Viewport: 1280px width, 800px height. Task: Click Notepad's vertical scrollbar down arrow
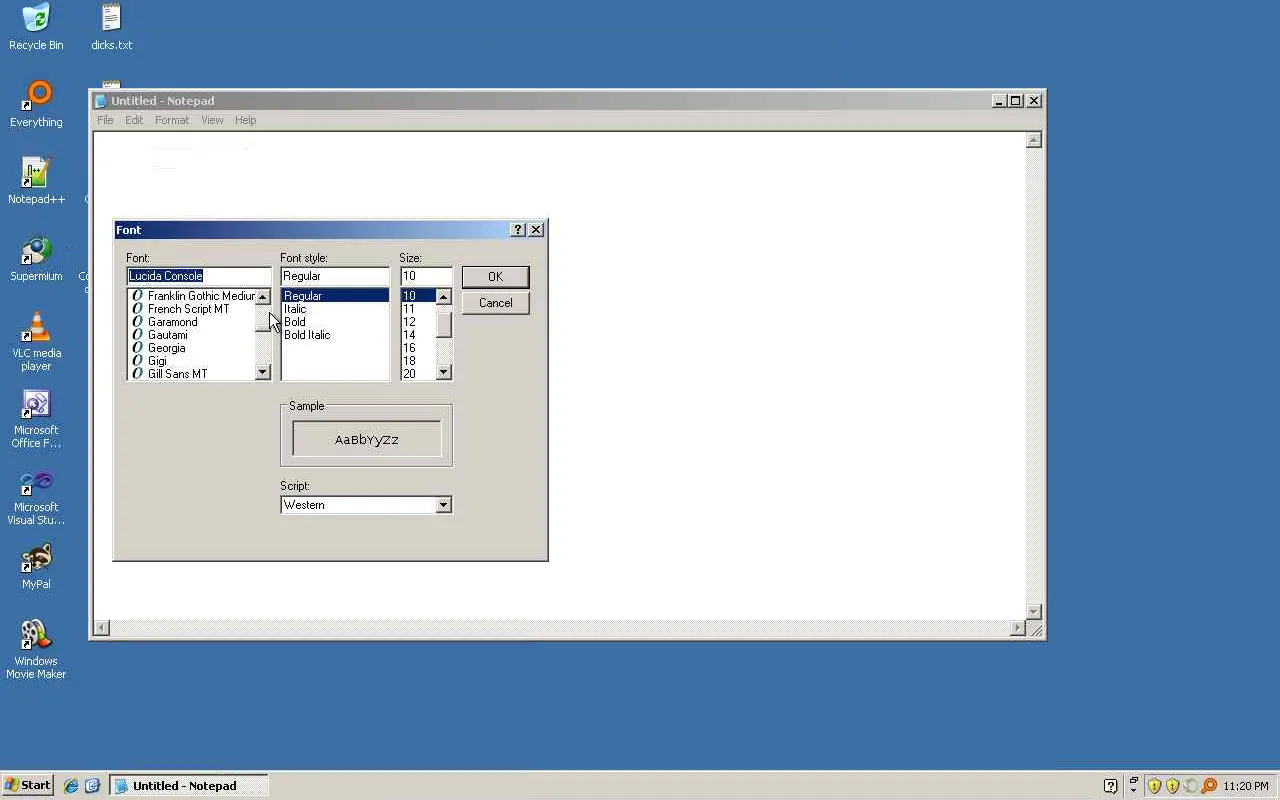pyautogui.click(x=1034, y=612)
